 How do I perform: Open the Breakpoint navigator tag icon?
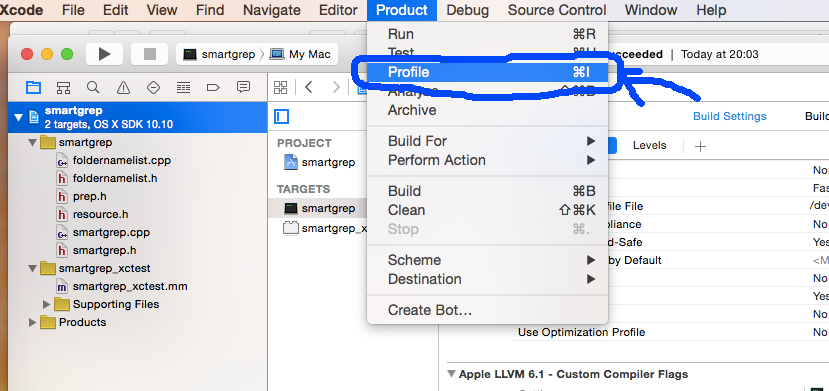(x=213, y=88)
